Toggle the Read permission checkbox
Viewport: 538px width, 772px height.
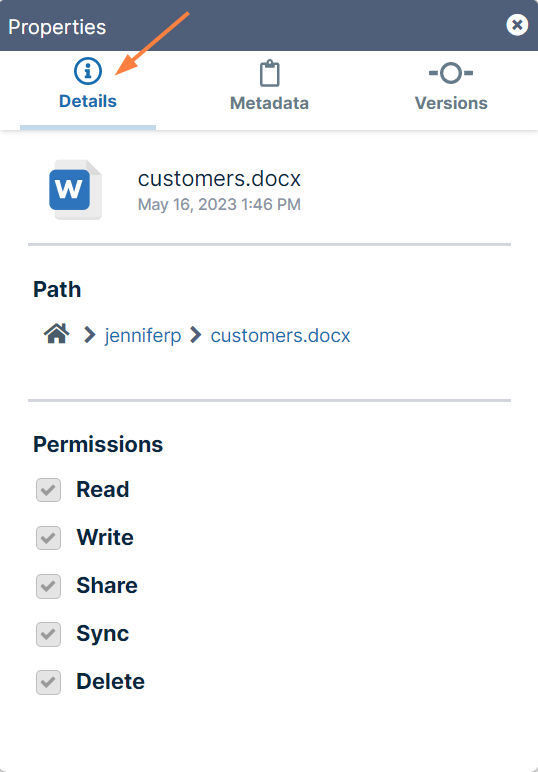click(x=48, y=490)
